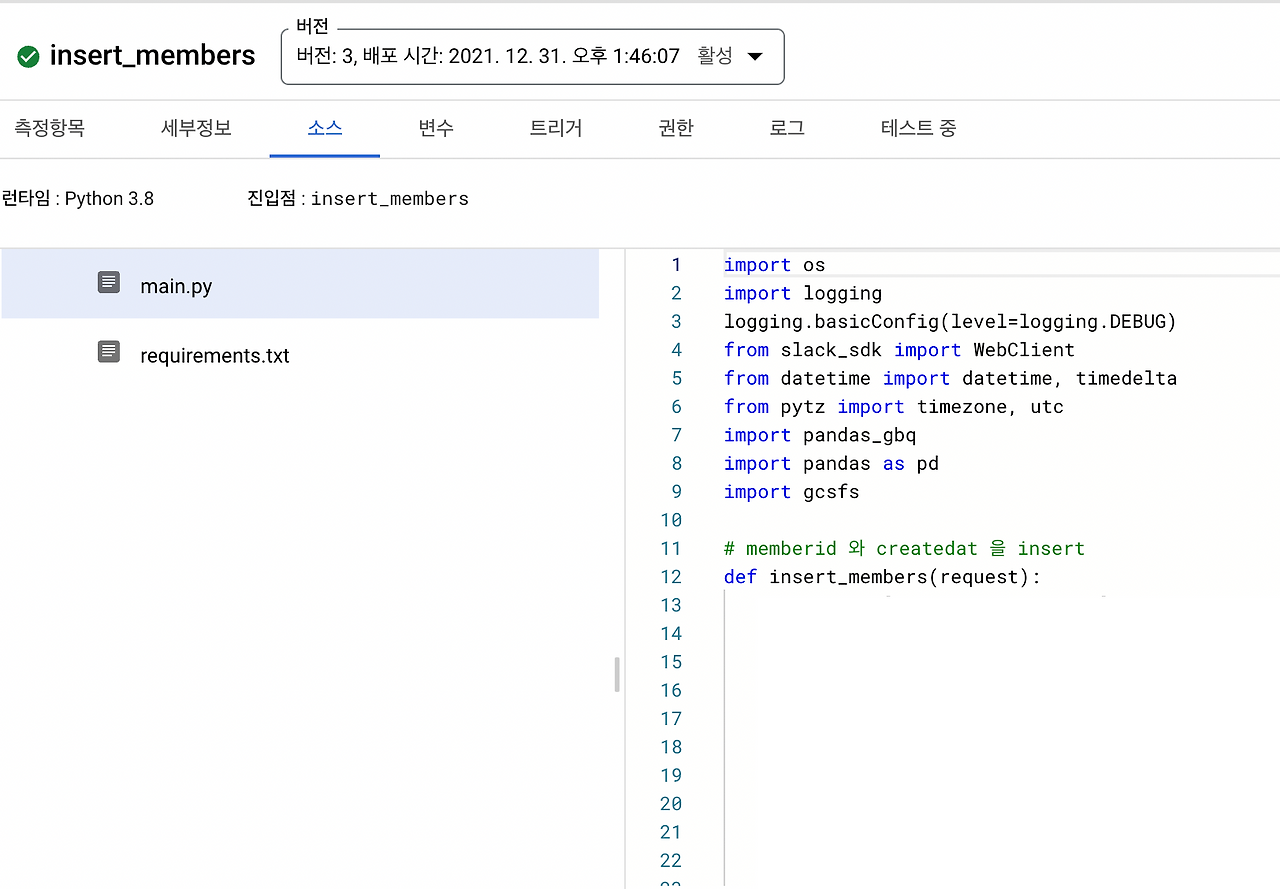This screenshot has width=1280, height=889.
Task: Open the 변수 tab
Action: [436, 128]
